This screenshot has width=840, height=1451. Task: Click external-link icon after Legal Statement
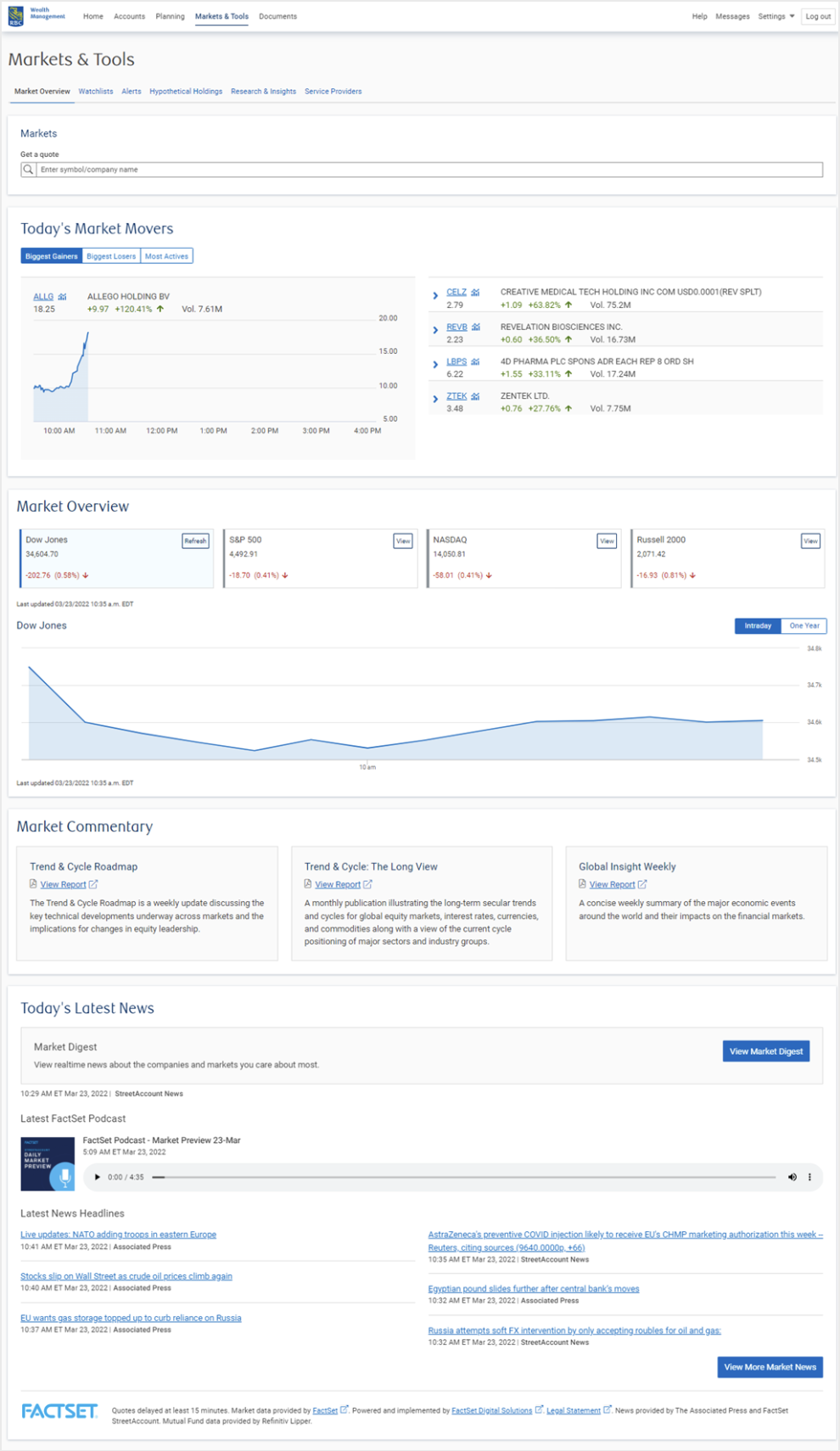[608, 1410]
